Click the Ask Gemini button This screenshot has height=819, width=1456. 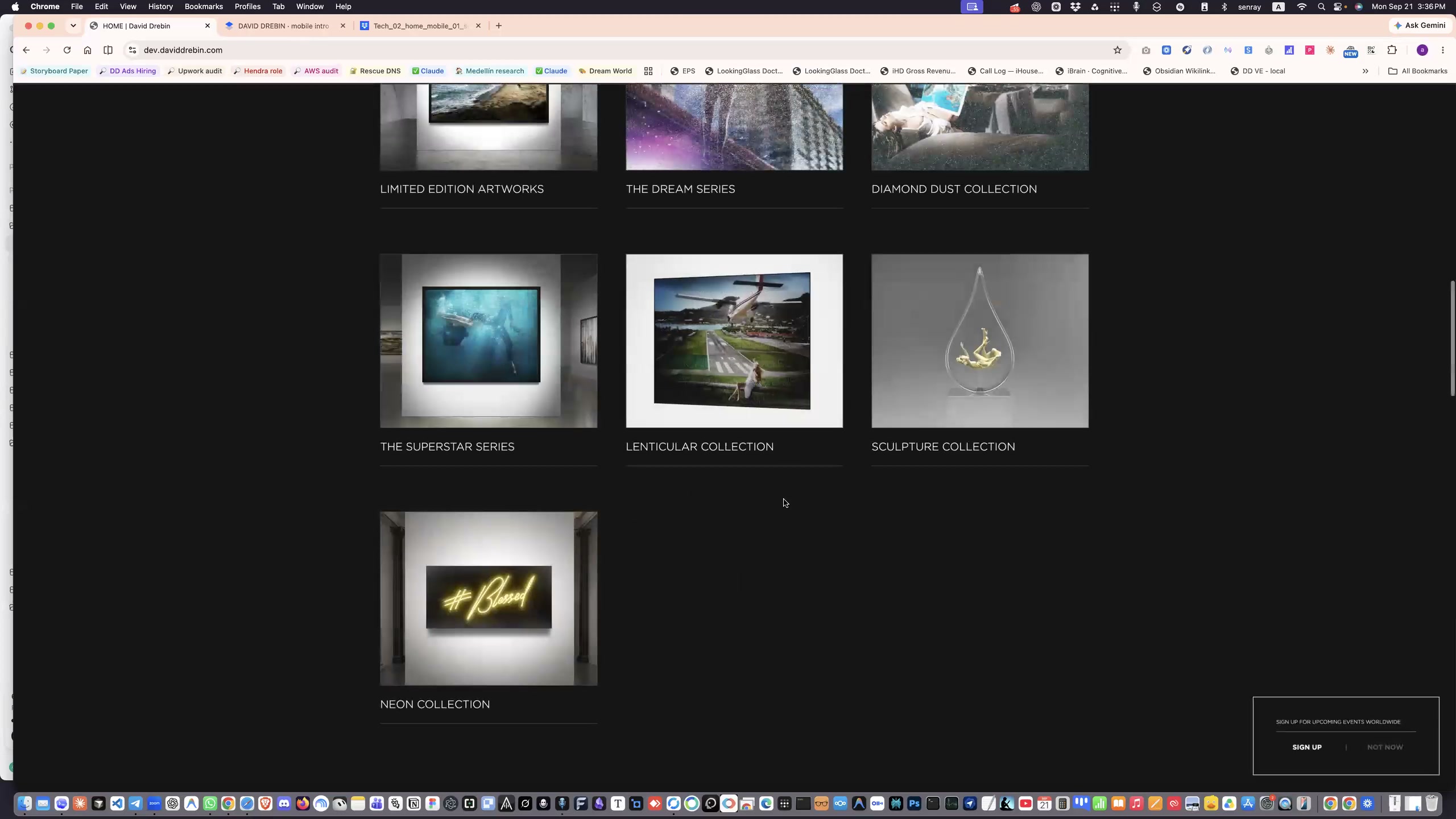[1420, 26]
